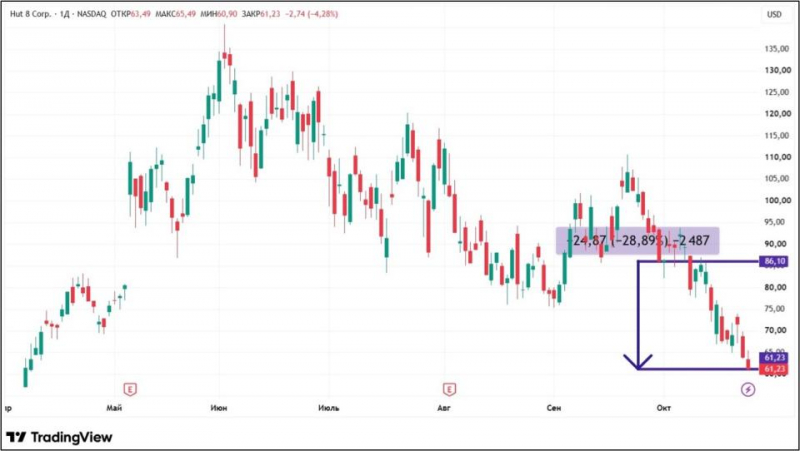This screenshot has height=451, width=800.
Task: Click the ЗАКР 61,23 close value
Action: [261, 14]
